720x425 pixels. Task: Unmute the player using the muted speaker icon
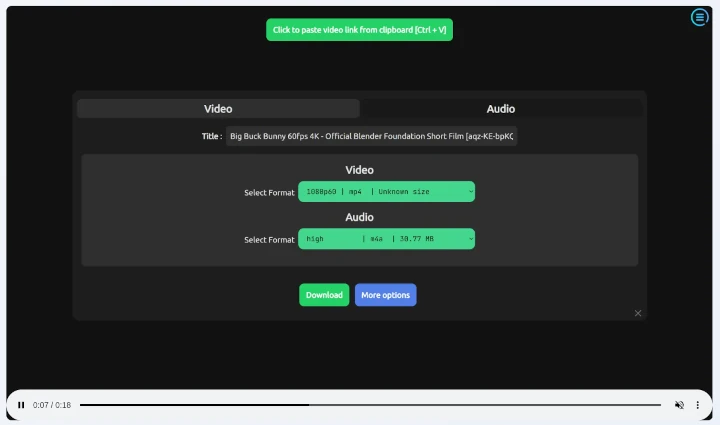pos(679,405)
